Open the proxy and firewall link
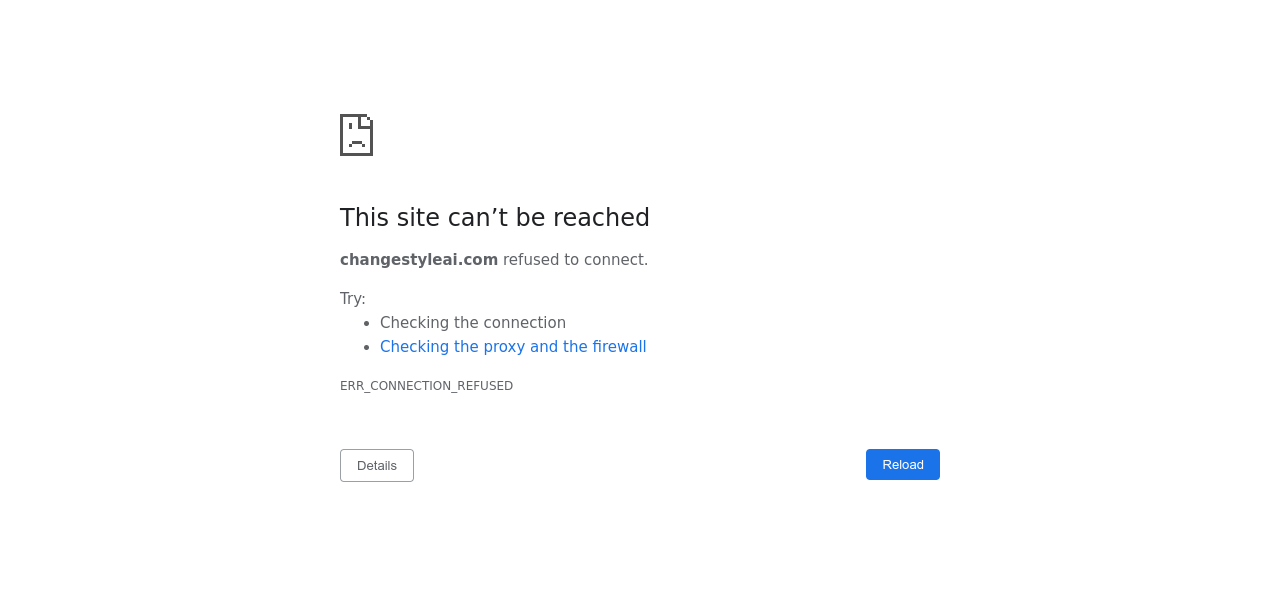The image size is (1280, 600). (x=513, y=347)
